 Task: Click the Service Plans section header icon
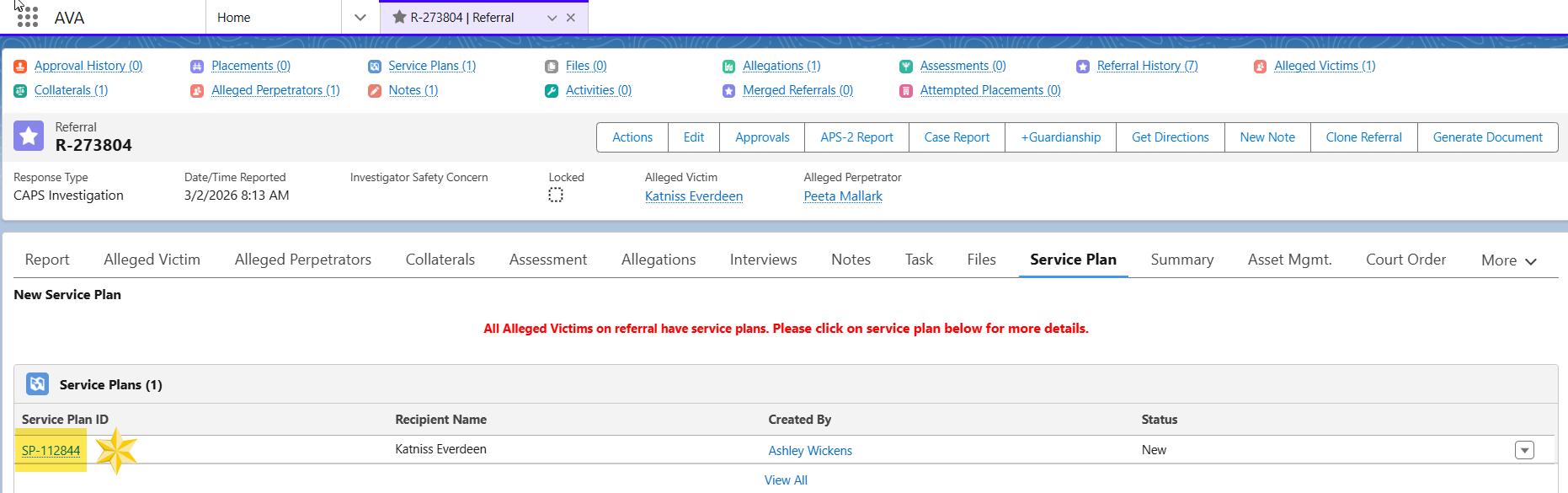point(38,384)
